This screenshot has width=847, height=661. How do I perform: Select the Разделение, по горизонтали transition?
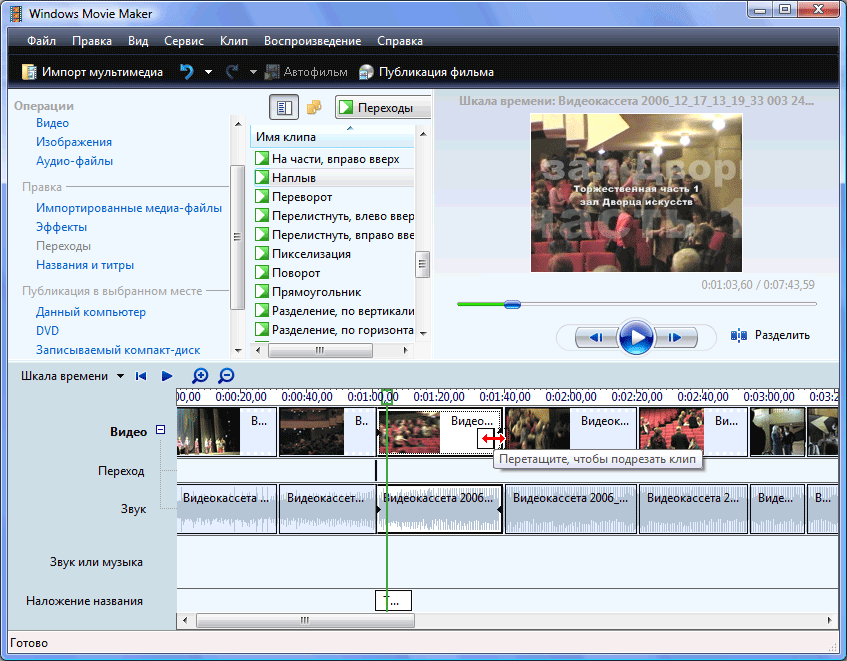pos(334,330)
